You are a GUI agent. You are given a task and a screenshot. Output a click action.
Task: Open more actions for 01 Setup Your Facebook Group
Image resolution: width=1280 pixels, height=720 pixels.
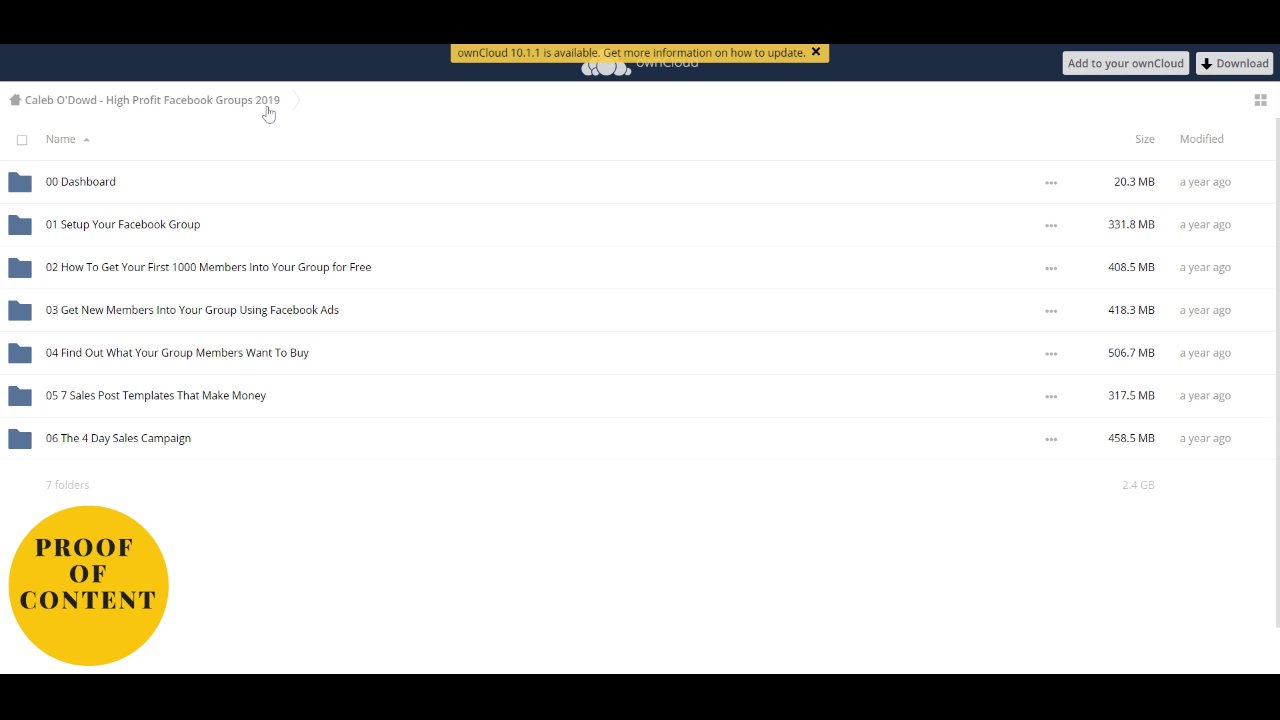point(1051,226)
